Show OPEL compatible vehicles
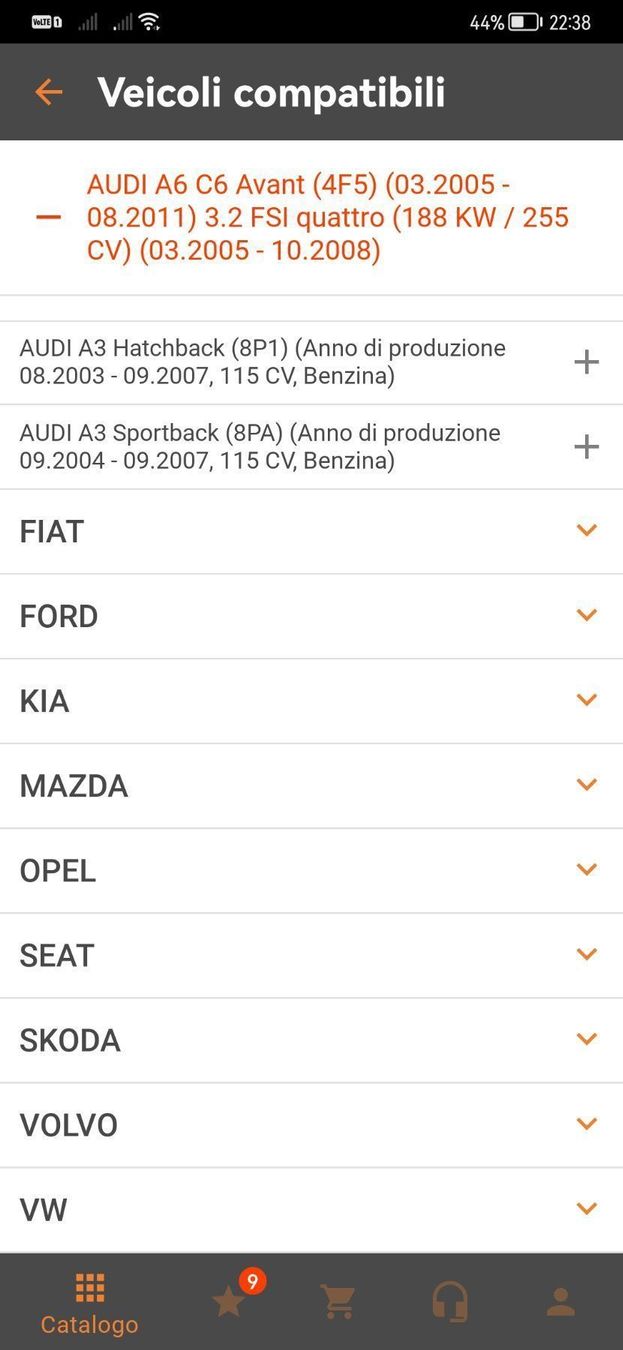Image resolution: width=623 pixels, height=1350 pixels. click(586, 870)
